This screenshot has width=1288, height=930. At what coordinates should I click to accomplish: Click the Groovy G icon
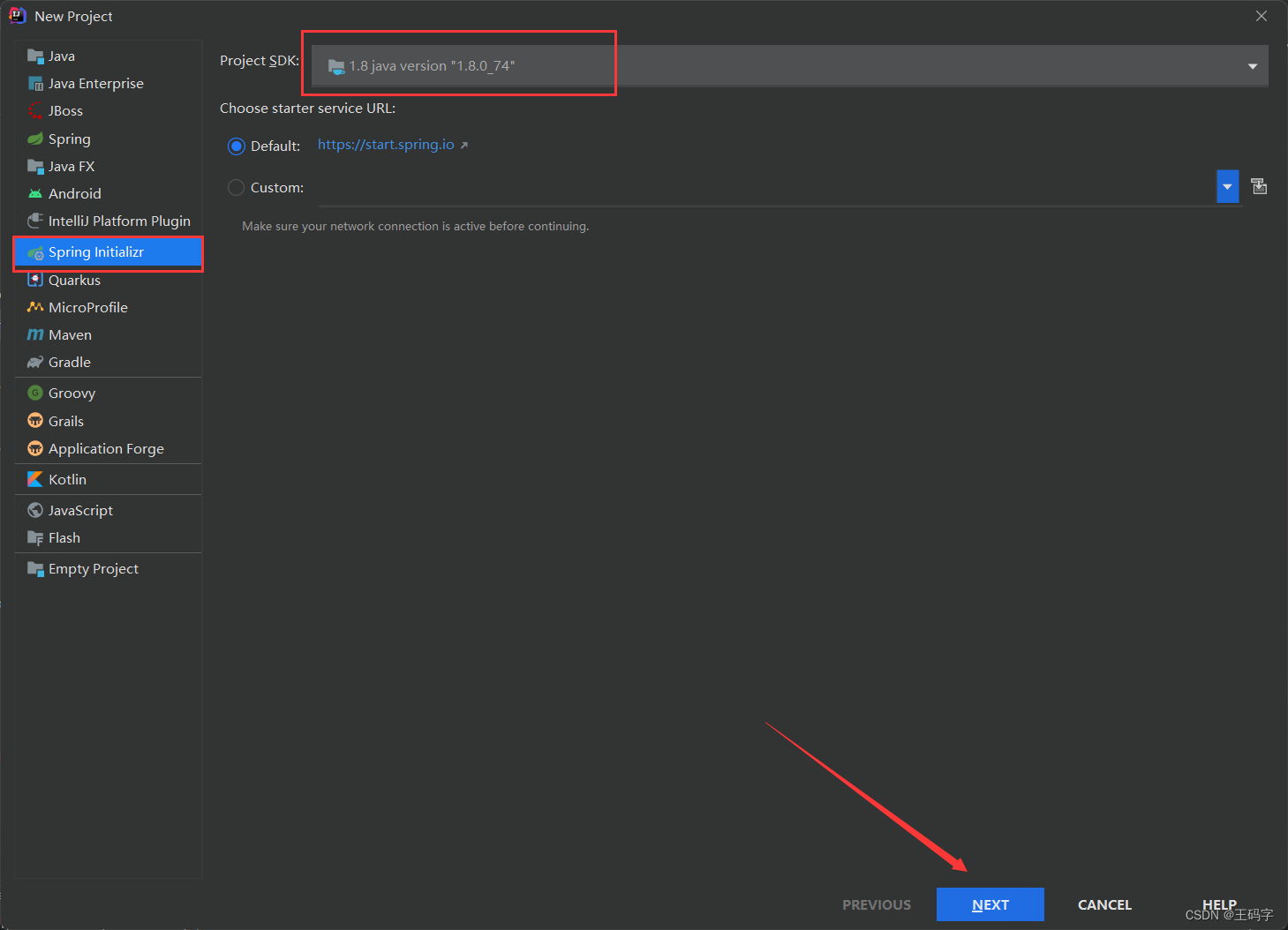(x=35, y=393)
